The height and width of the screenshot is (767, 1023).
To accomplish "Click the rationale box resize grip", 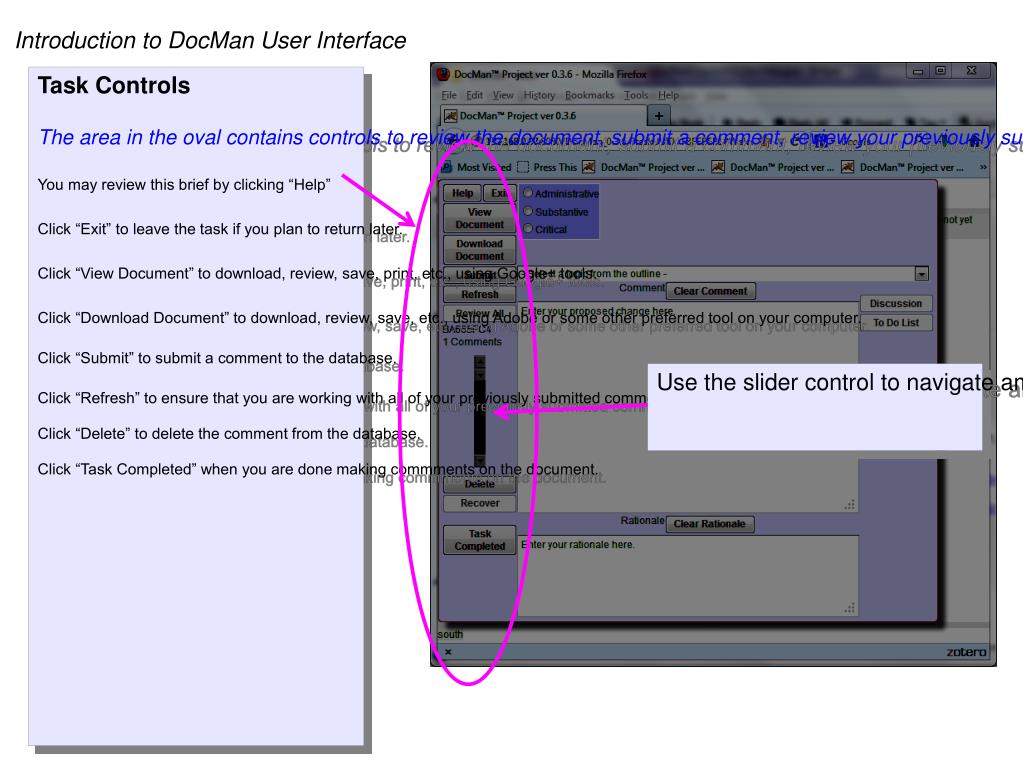I will [849, 608].
